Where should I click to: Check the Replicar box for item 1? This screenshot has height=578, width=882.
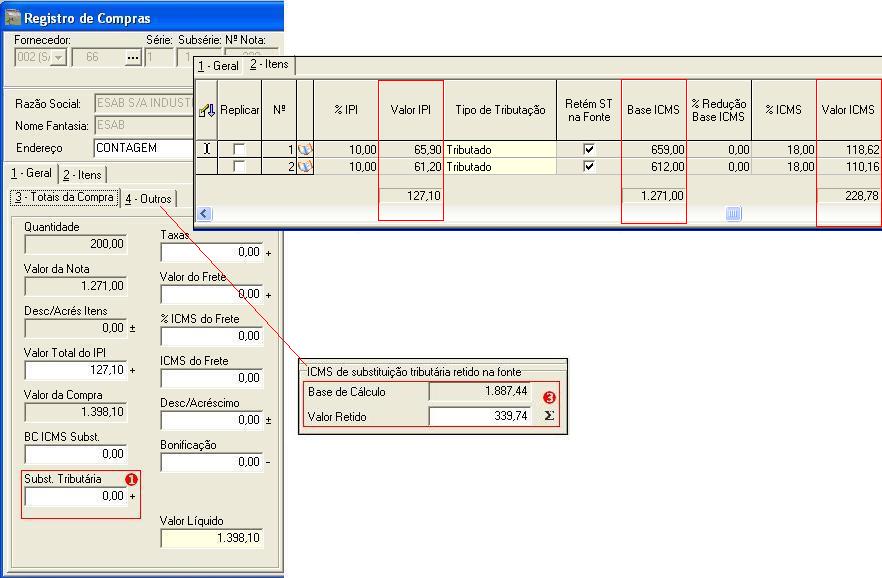tap(239, 150)
